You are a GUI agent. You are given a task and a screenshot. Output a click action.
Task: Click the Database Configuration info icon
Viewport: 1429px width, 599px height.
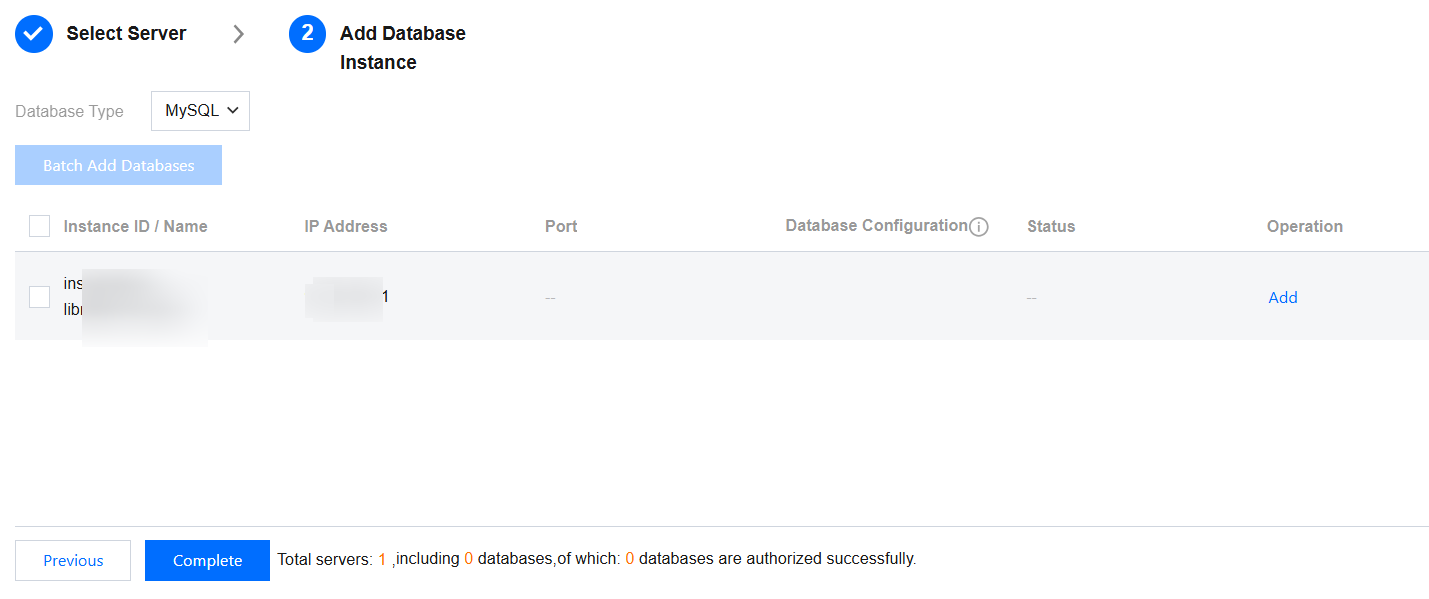pyautogui.click(x=979, y=227)
